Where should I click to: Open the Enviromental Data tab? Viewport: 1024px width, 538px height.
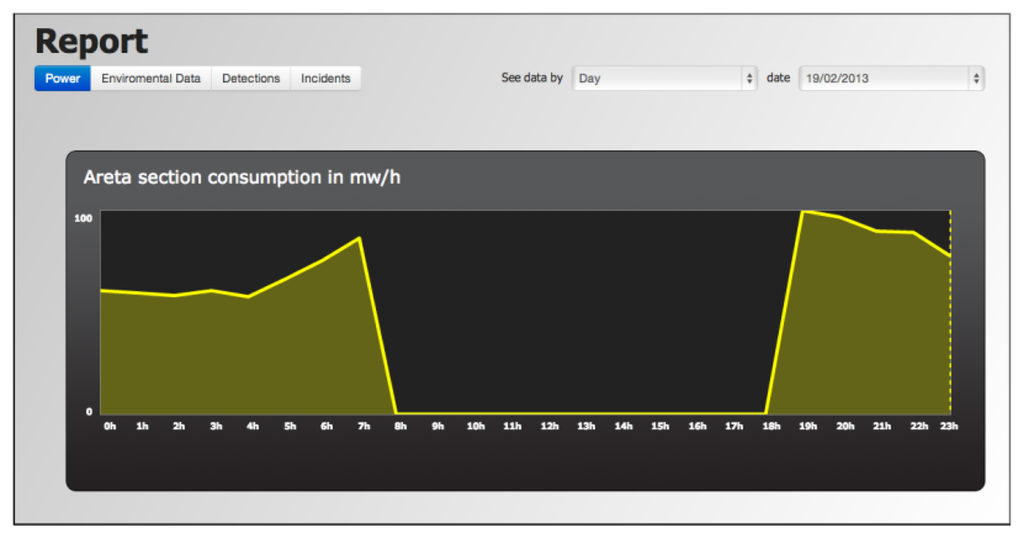click(151, 78)
